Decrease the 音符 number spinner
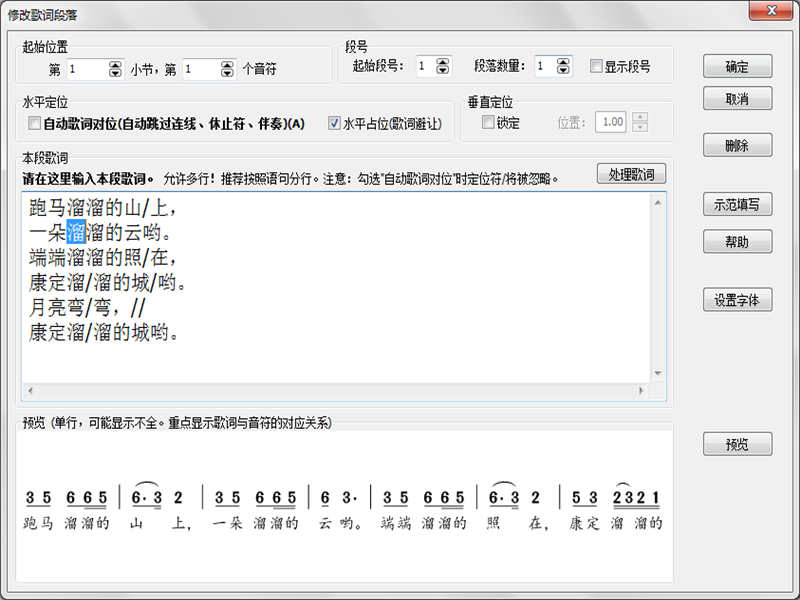800x600 pixels. [x=229, y=74]
